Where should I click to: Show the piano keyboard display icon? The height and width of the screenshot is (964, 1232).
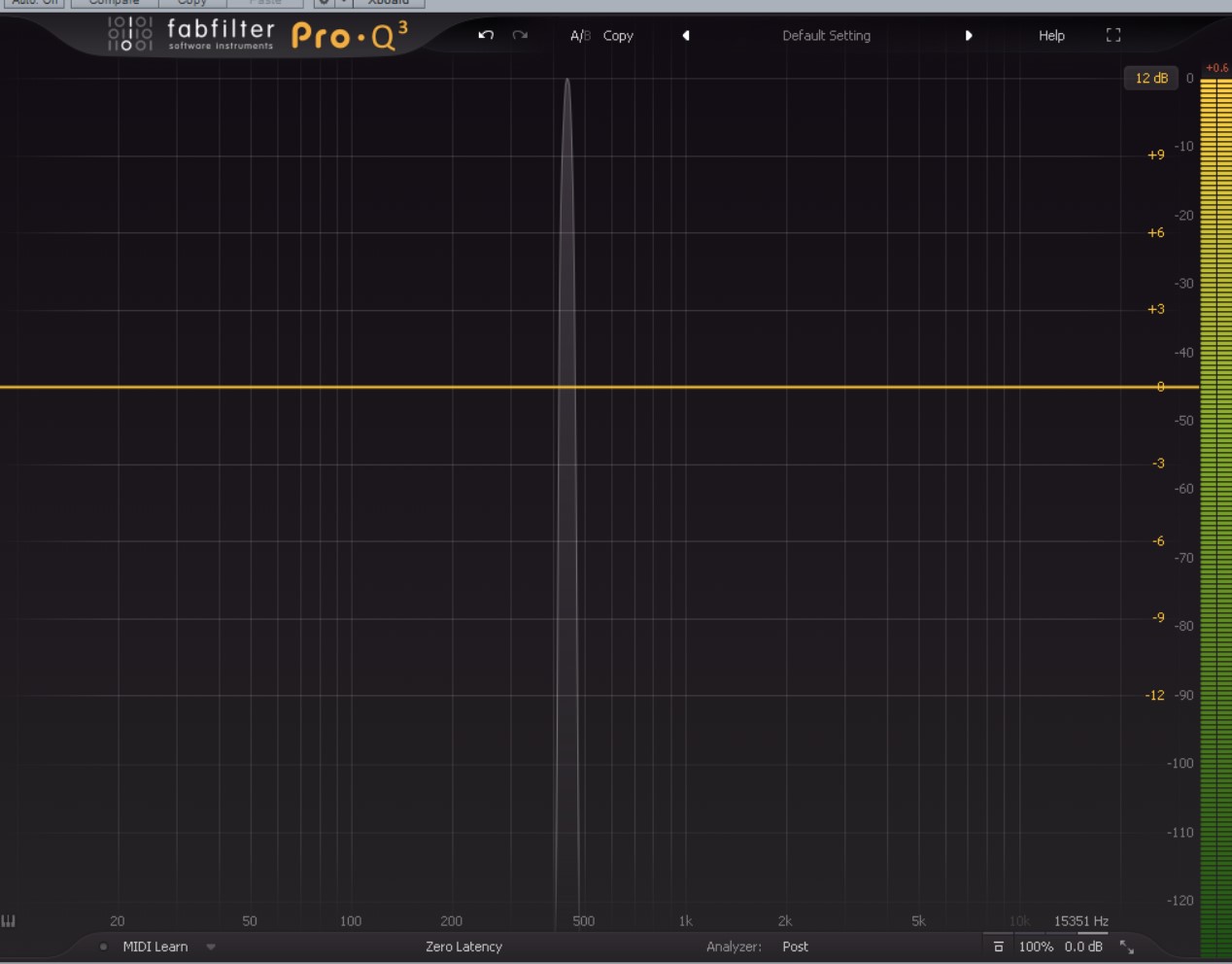tap(9, 920)
